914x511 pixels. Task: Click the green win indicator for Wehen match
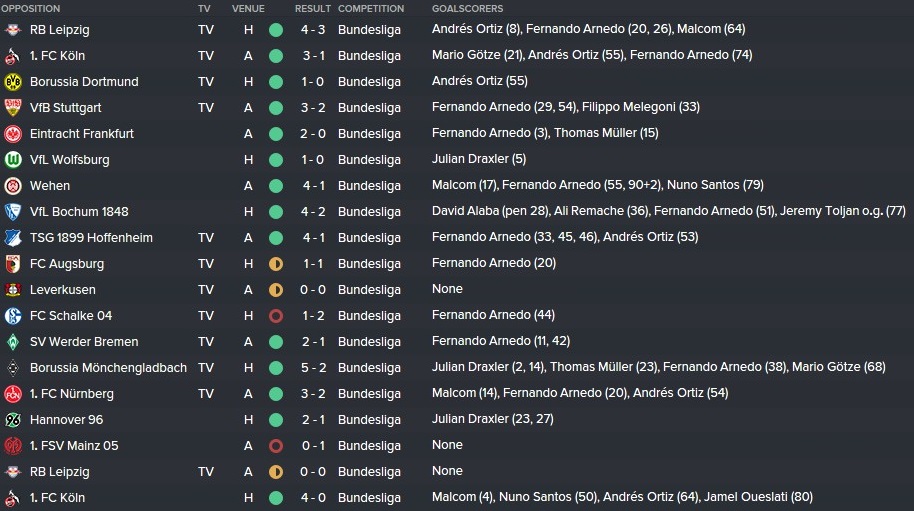tap(276, 186)
